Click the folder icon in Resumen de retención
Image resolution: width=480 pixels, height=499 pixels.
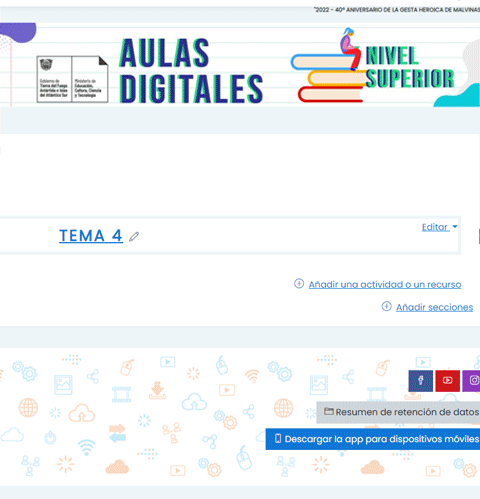click(x=329, y=411)
